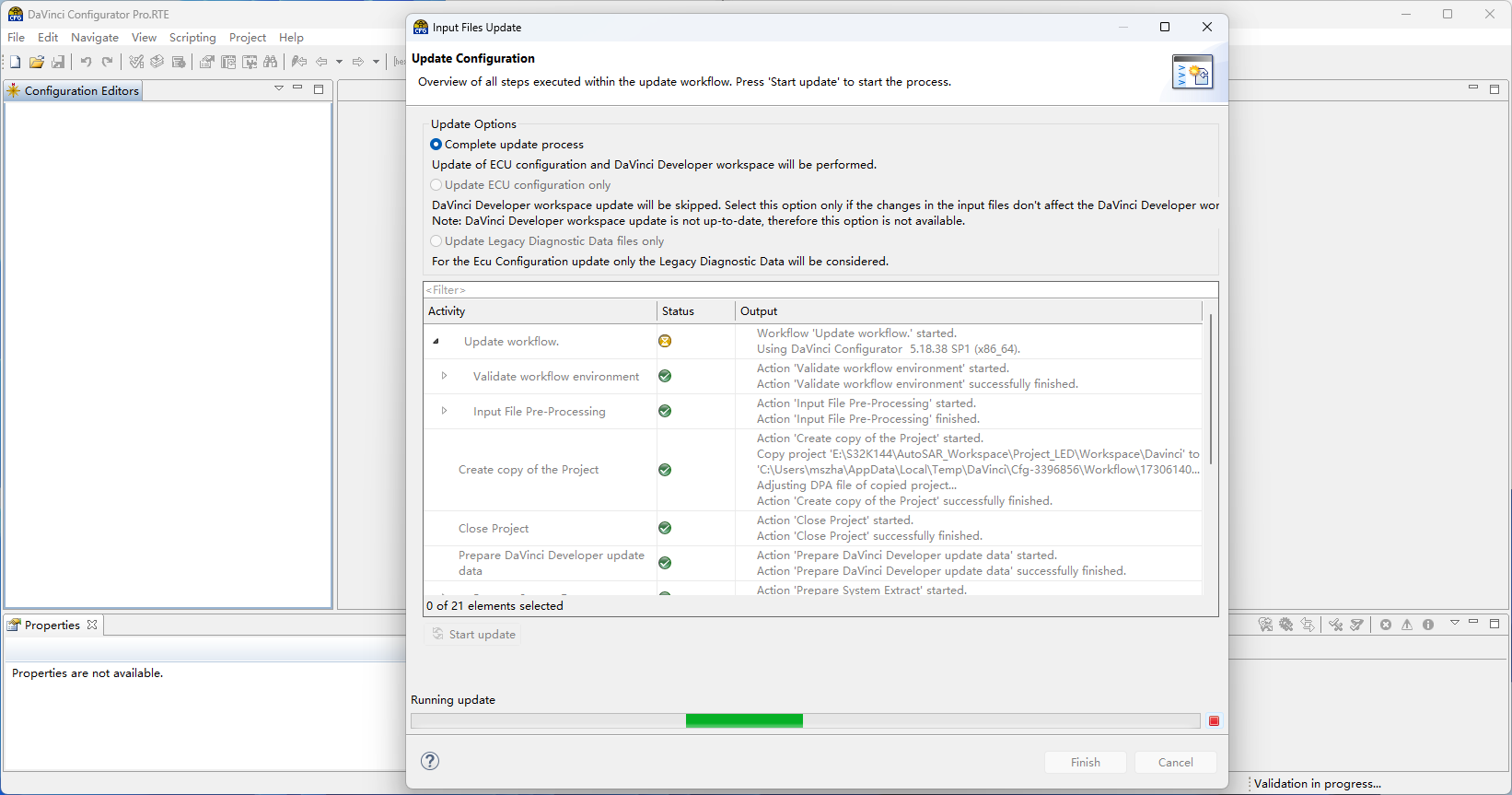Image resolution: width=1512 pixels, height=795 pixels.
Task: Open the File menu
Action: [x=17, y=38]
